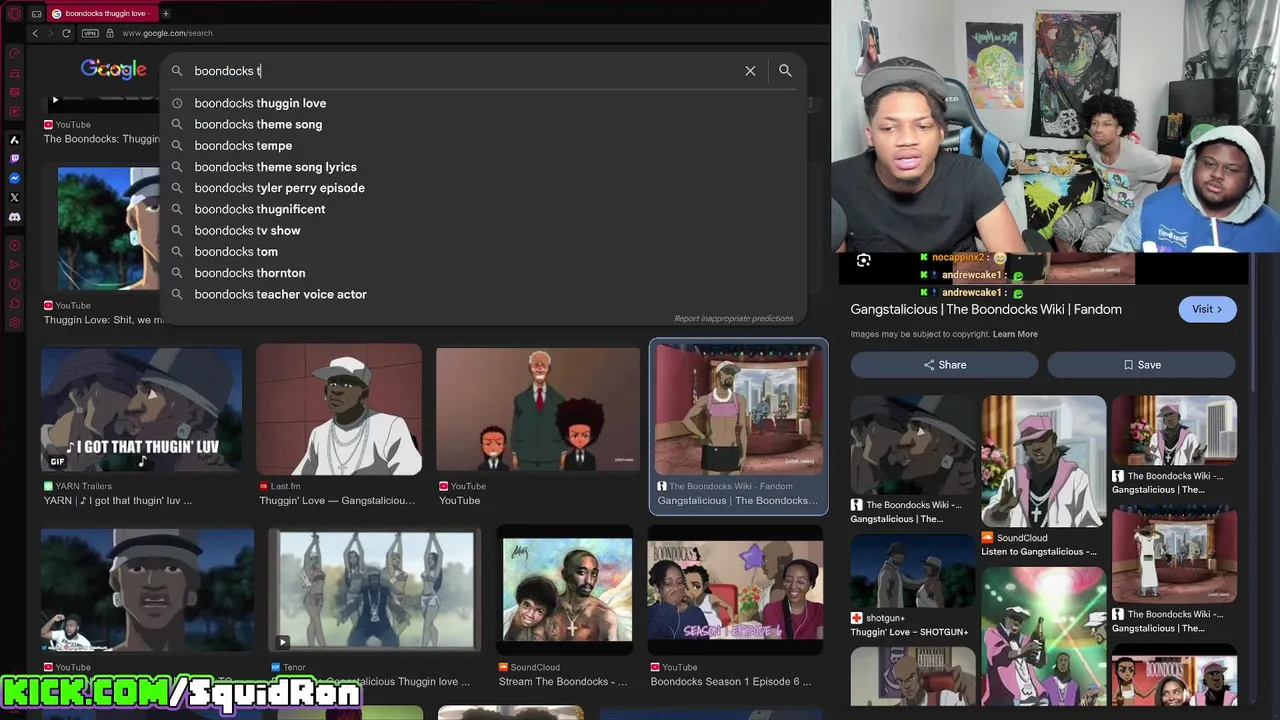The image size is (1280, 720).
Task: Click in the Google search text field
Action: point(465,71)
